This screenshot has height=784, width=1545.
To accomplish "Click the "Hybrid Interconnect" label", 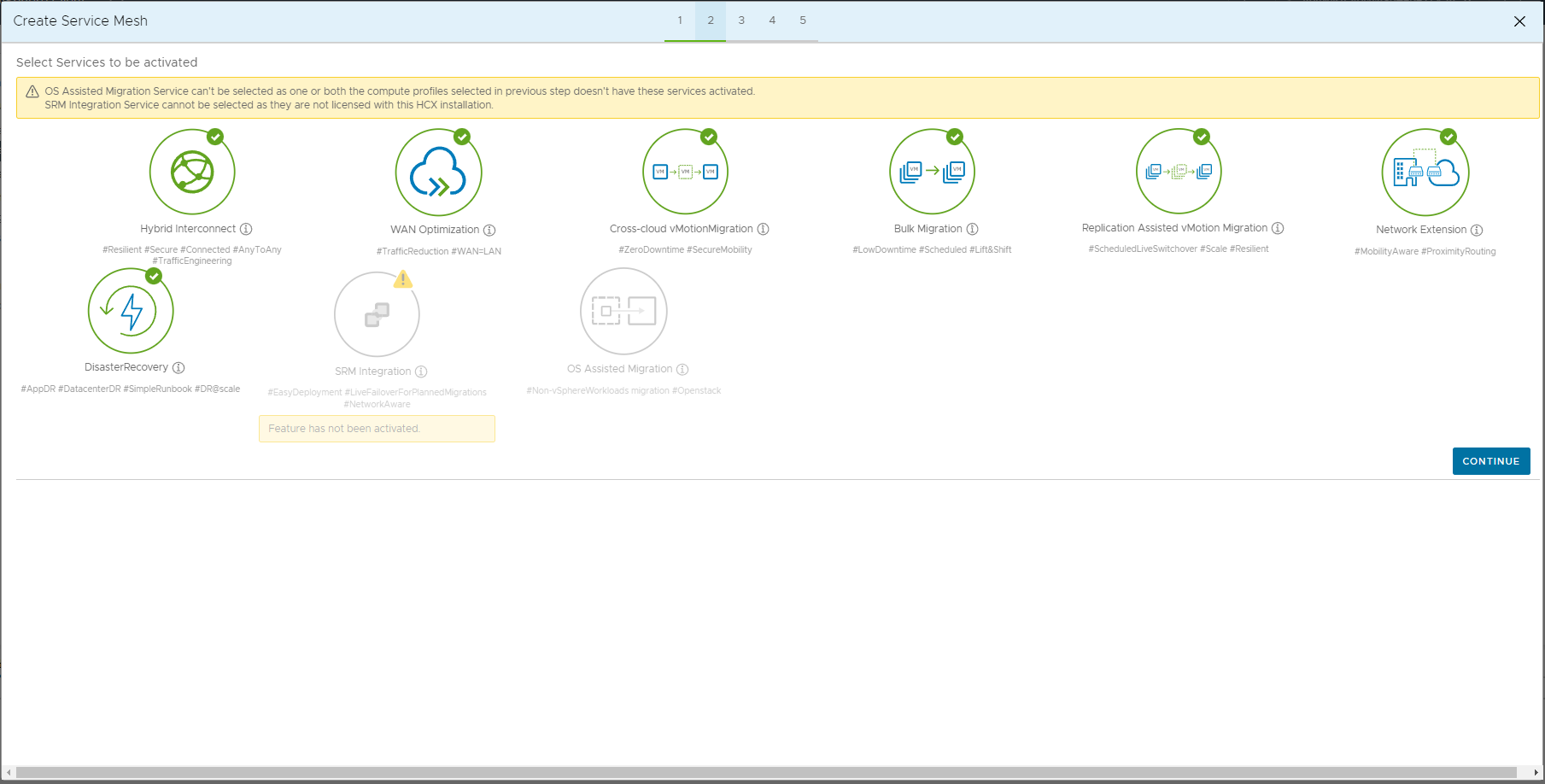I will coord(188,229).
